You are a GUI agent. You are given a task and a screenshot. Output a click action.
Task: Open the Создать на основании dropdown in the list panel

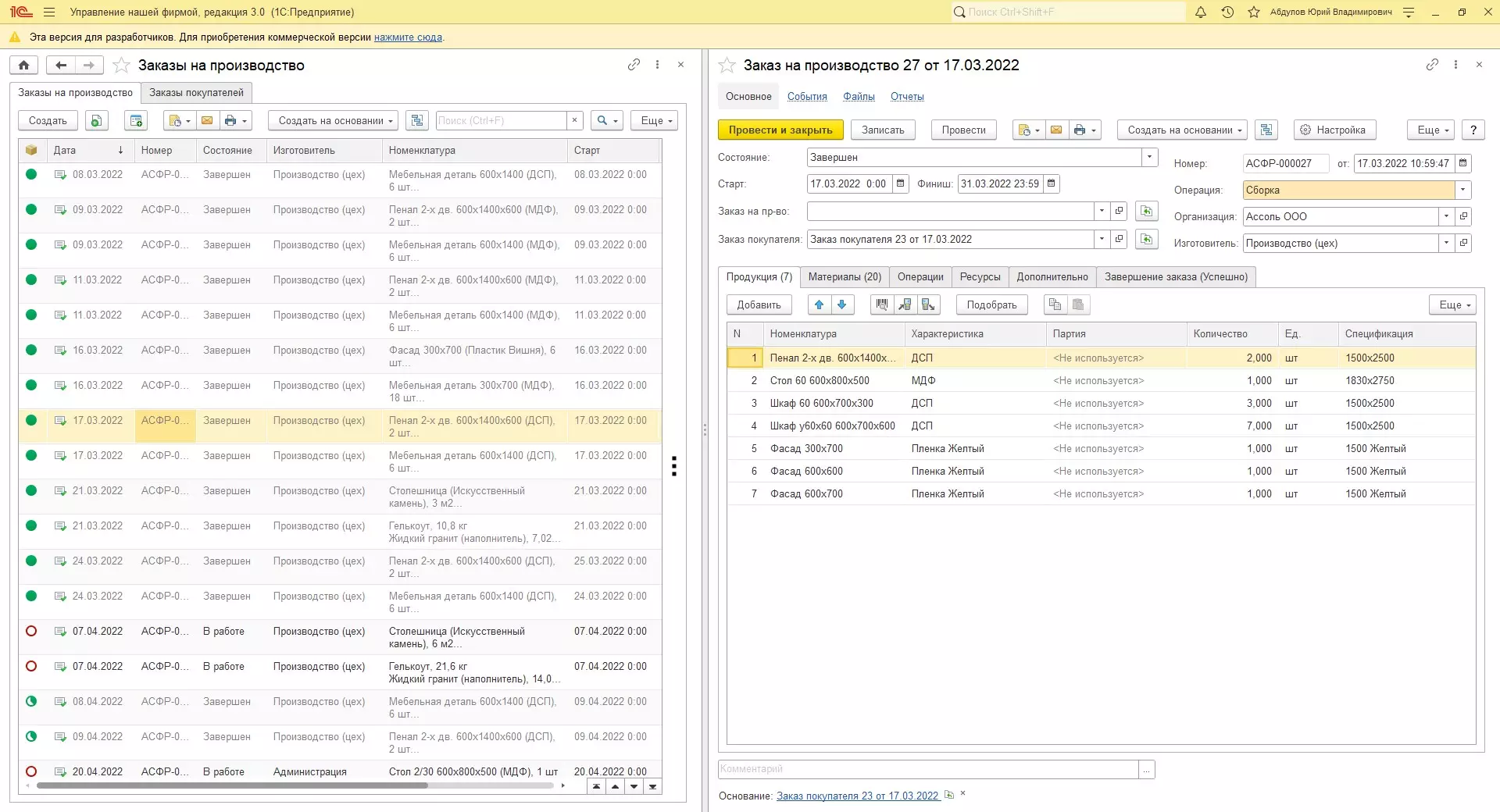click(334, 121)
